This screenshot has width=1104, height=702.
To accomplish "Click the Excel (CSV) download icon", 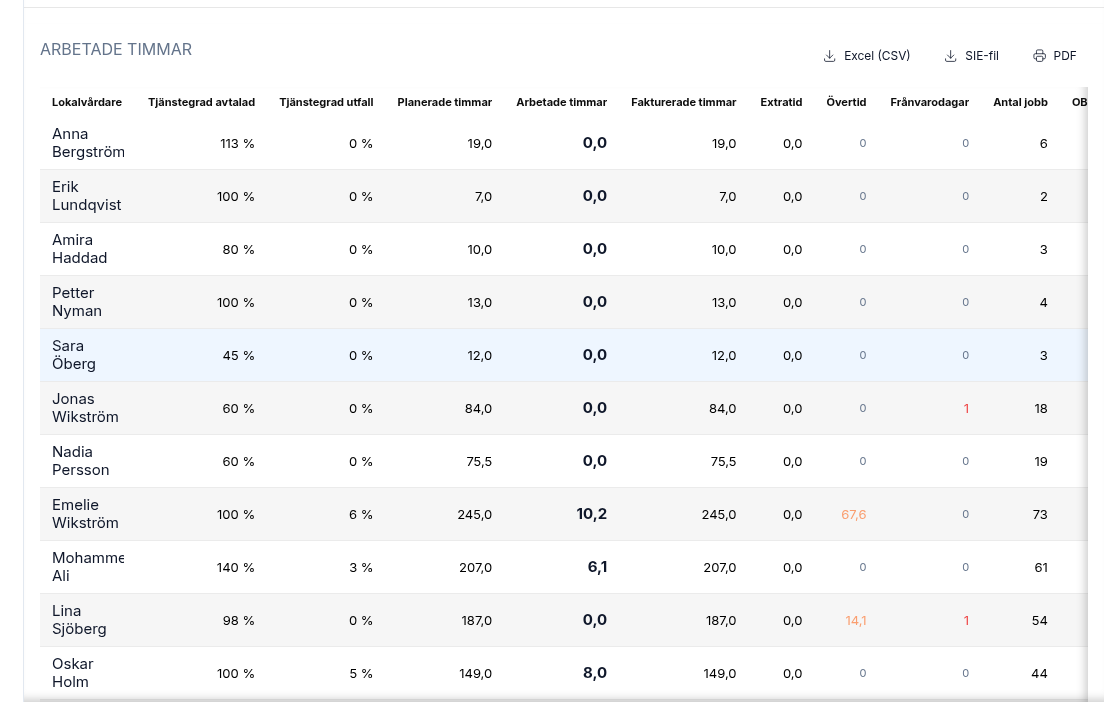I will coord(829,56).
